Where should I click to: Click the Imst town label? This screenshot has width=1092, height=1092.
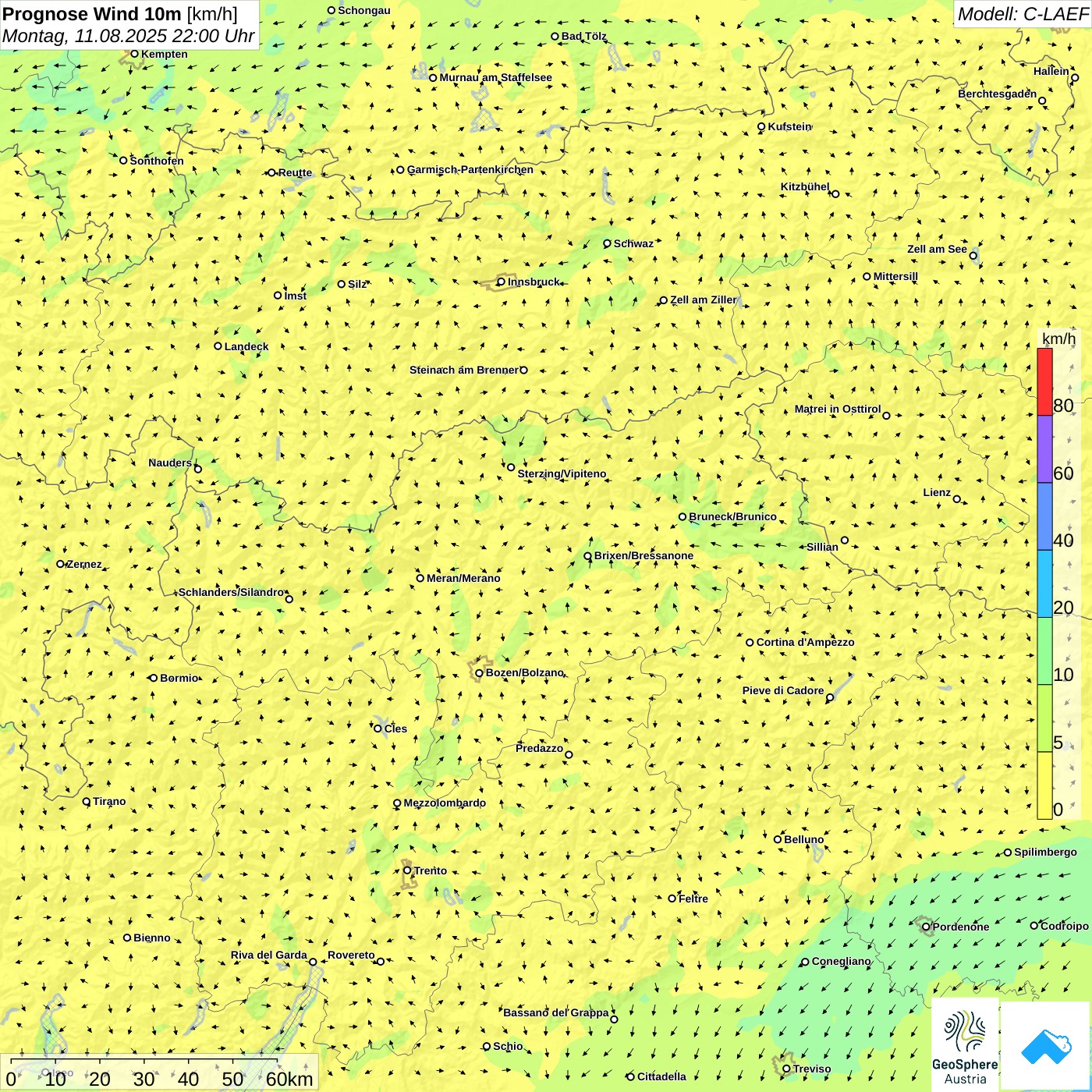coord(296,296)
